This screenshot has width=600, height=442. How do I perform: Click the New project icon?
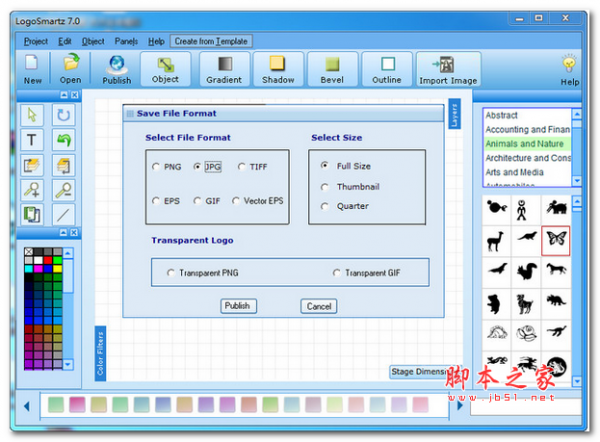(32, 69)
